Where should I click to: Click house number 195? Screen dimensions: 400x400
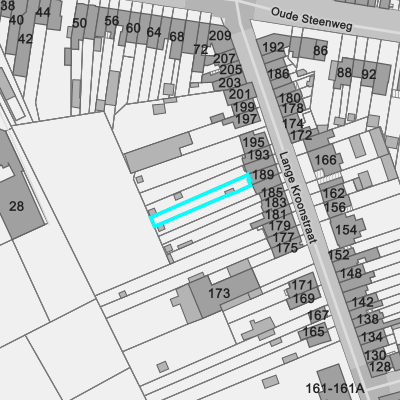point(253,142)
